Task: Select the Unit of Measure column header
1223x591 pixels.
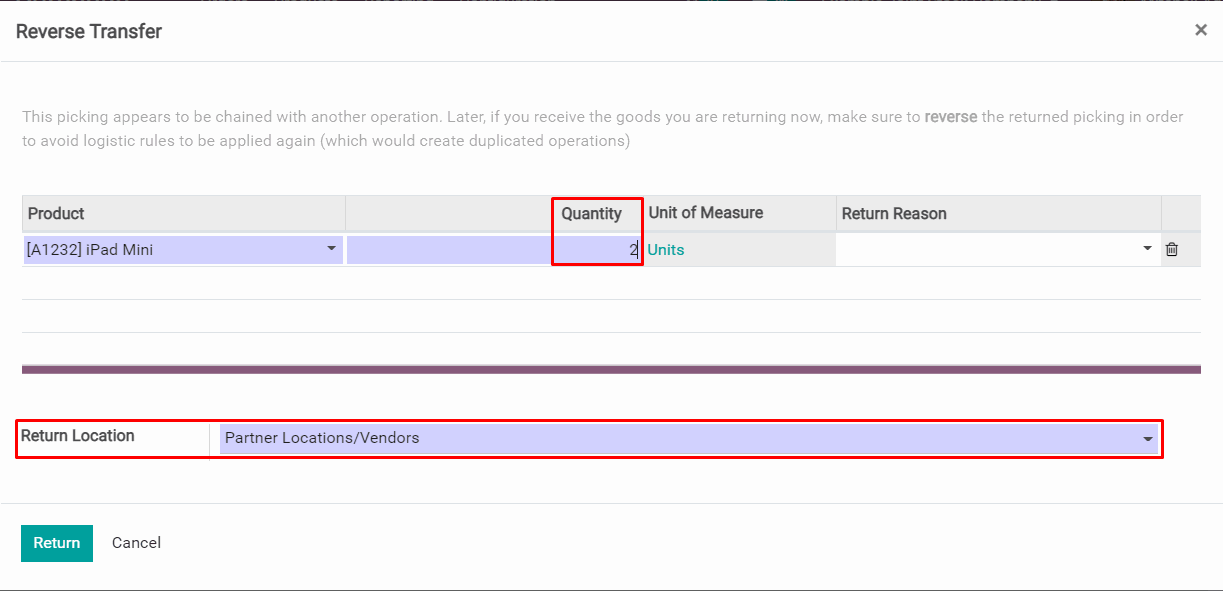Action: point(706,213)
